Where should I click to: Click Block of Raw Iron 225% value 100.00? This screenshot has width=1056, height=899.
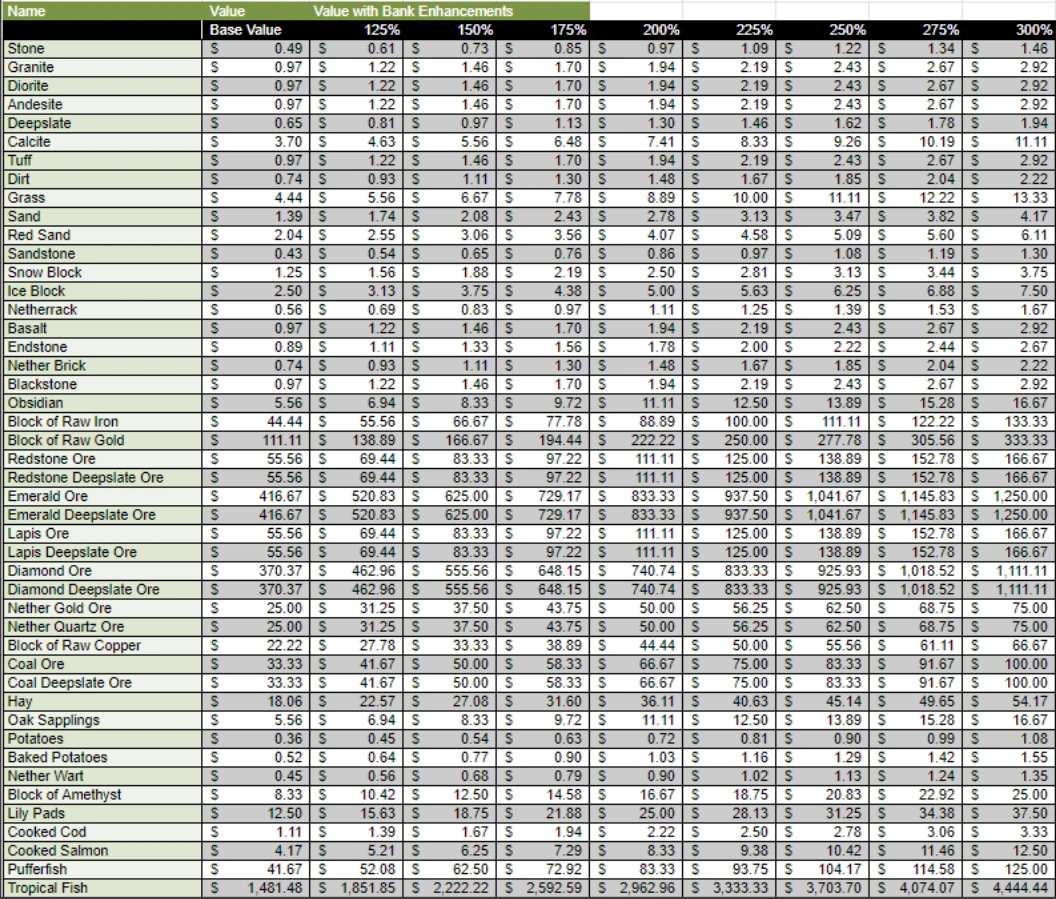(x=729, y=422)
